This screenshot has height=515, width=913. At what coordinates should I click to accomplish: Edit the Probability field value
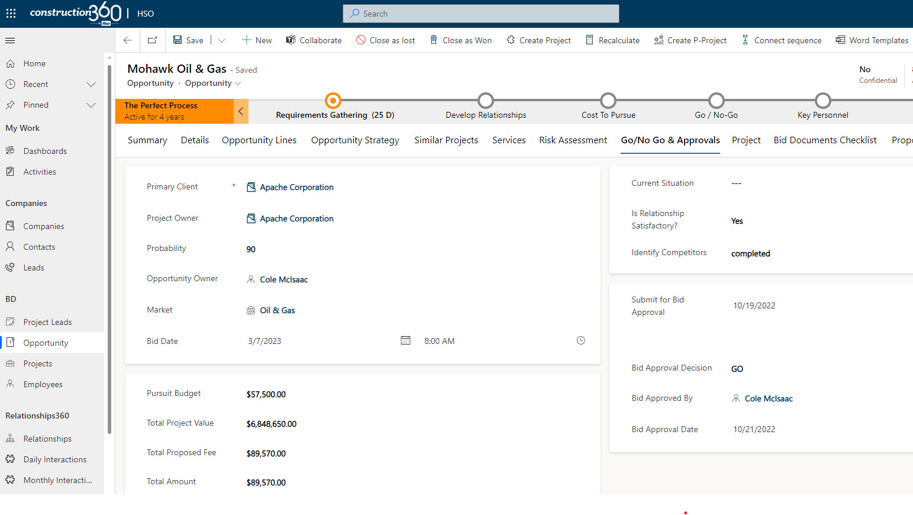(x=251, y=249)
